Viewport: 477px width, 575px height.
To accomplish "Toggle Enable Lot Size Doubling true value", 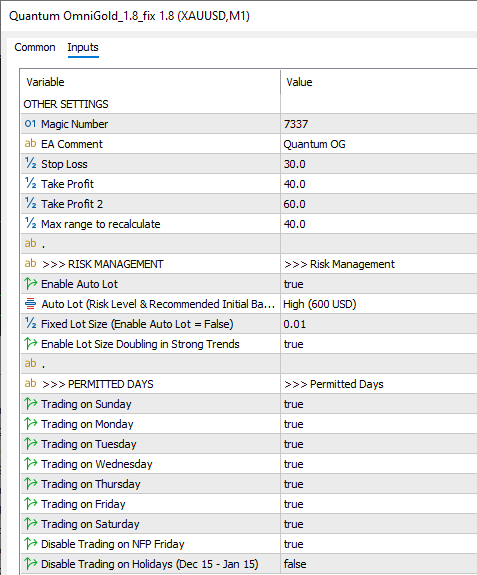I will pos(293,344).
